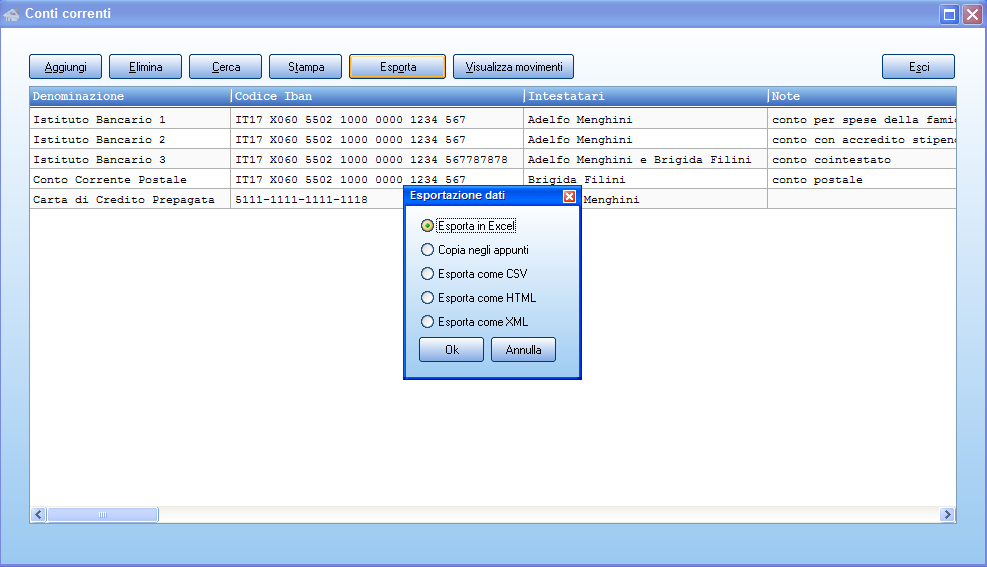The height and width of the screenshot is (567, 987).
Task: Open the Cerca search button
Action: coord(225,67)
